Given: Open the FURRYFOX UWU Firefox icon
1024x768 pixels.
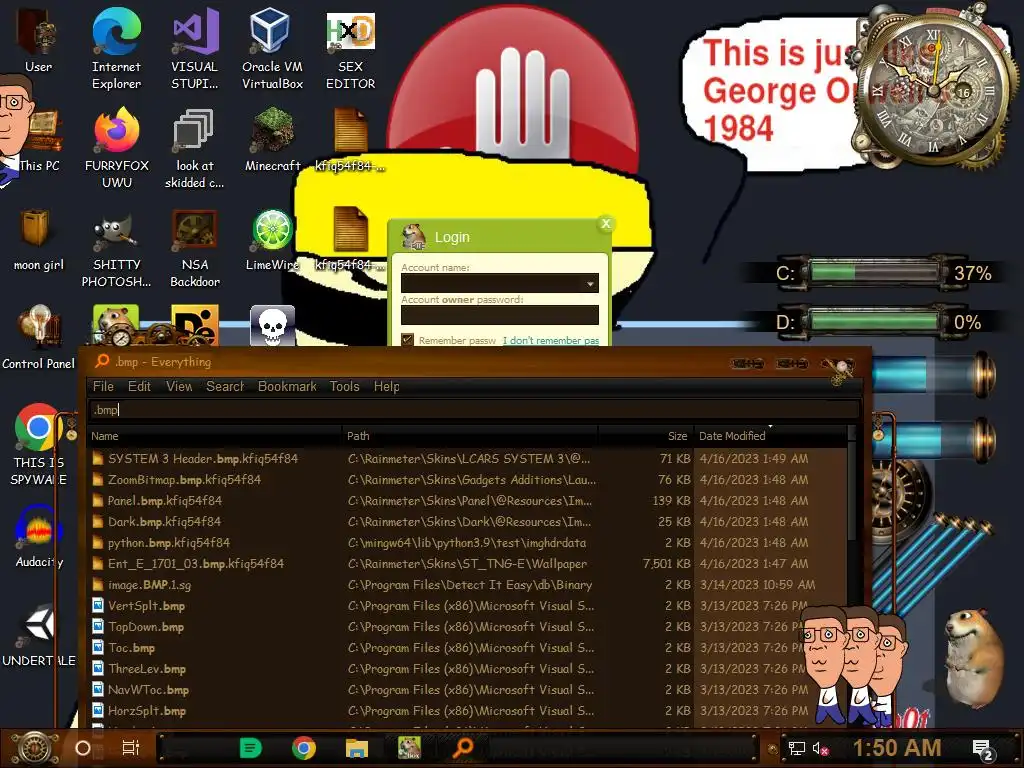Looking at the screenshot, I should click(x=116, y=148).
